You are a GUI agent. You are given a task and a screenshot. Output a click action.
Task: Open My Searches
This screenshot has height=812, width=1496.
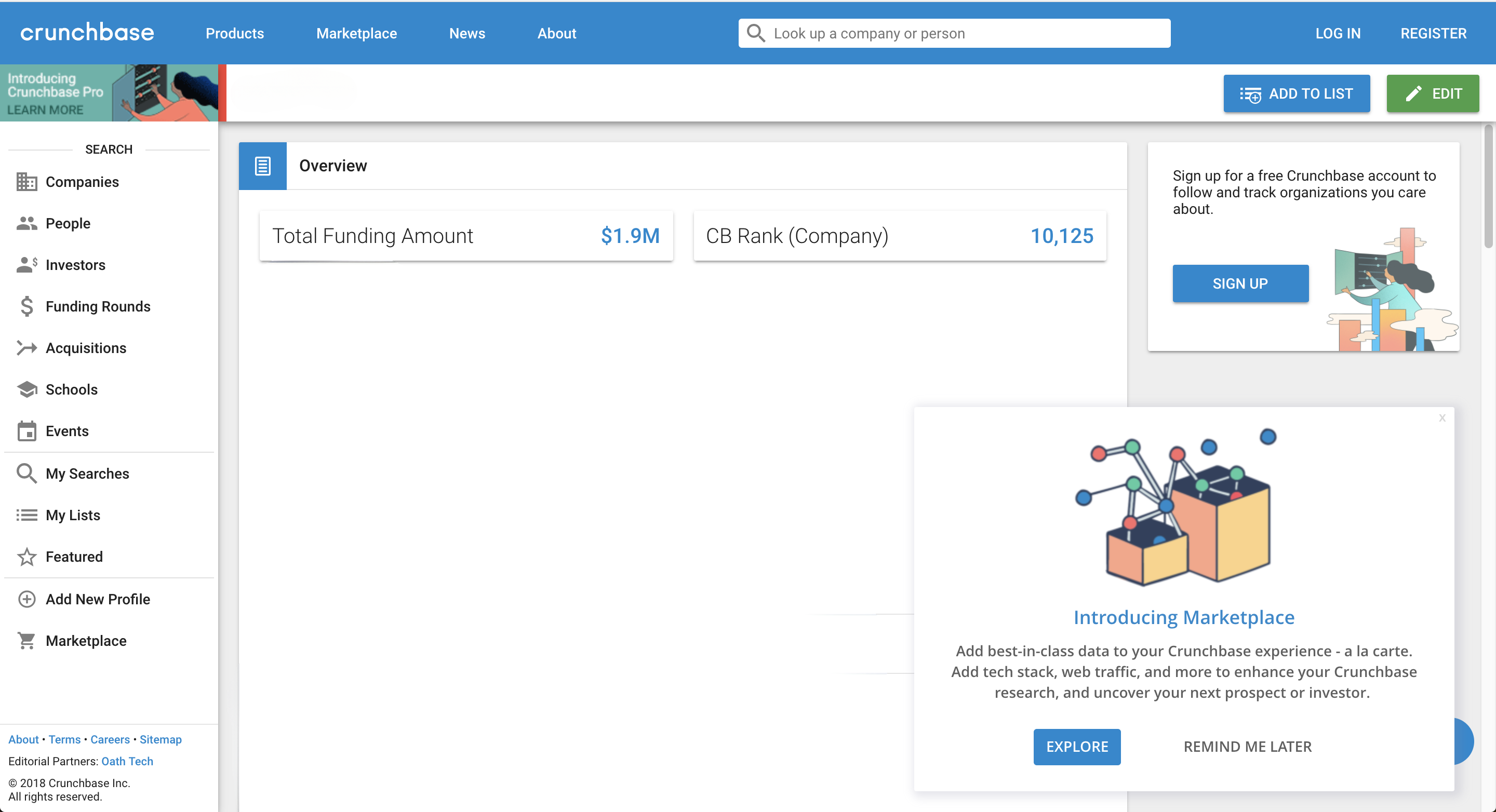(x=88, y=473)
